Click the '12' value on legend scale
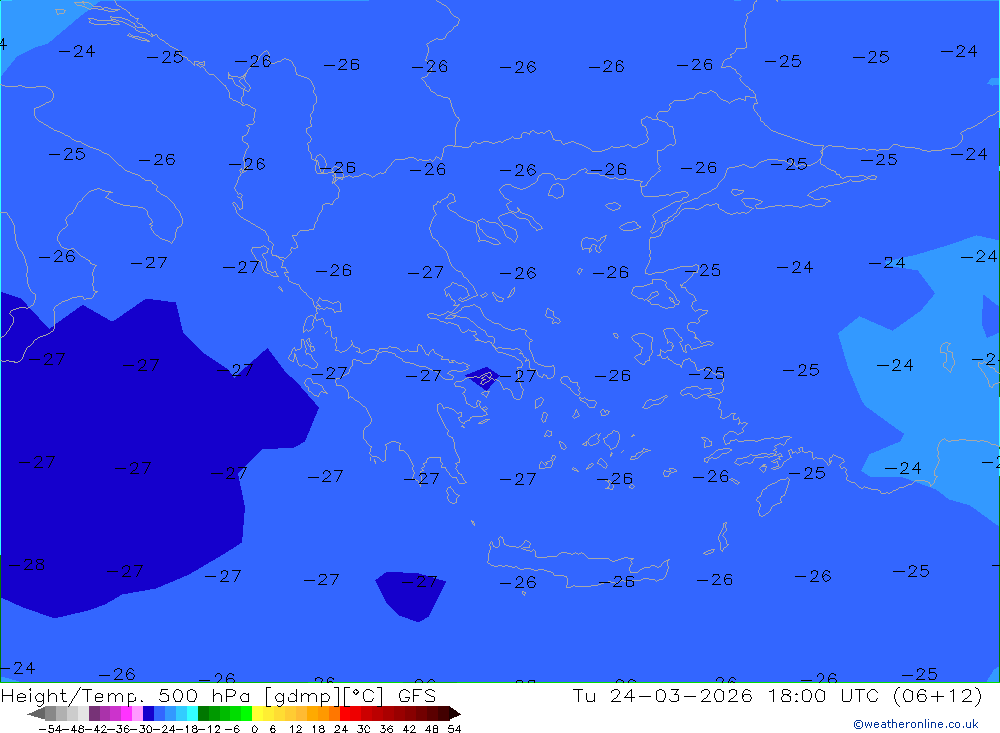Screen dimensions: 1000x733 pyautogui.click(x=296, y=729)
